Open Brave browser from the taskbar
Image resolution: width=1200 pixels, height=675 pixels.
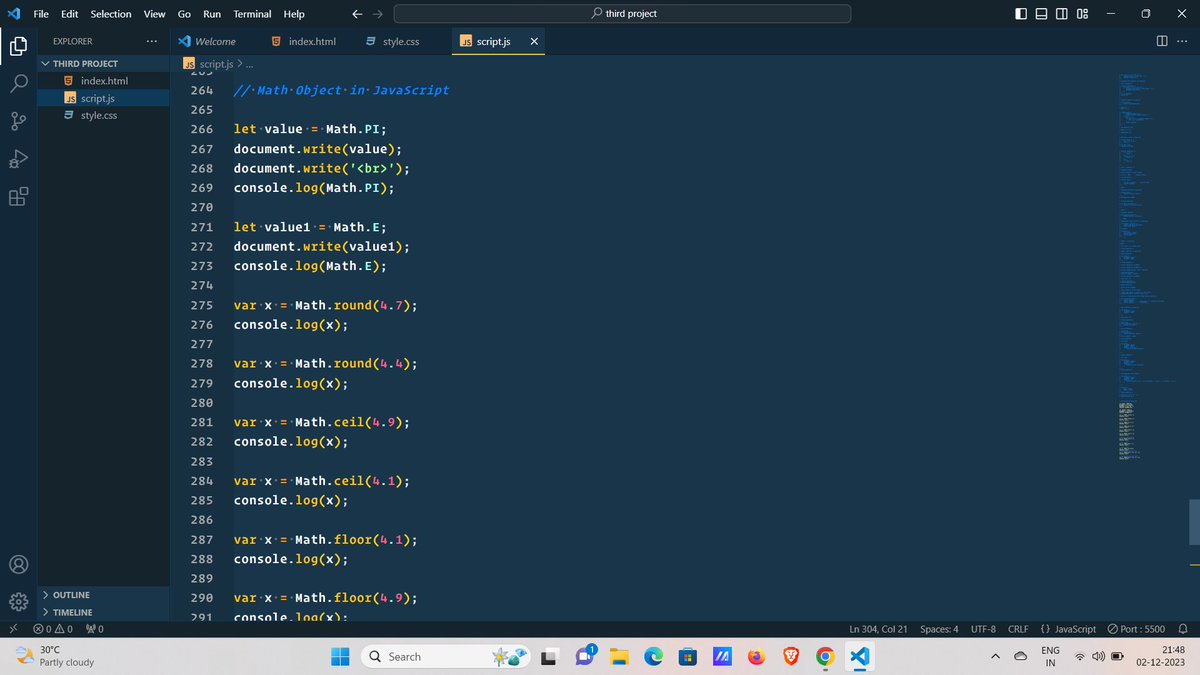[x=791, y=656]
